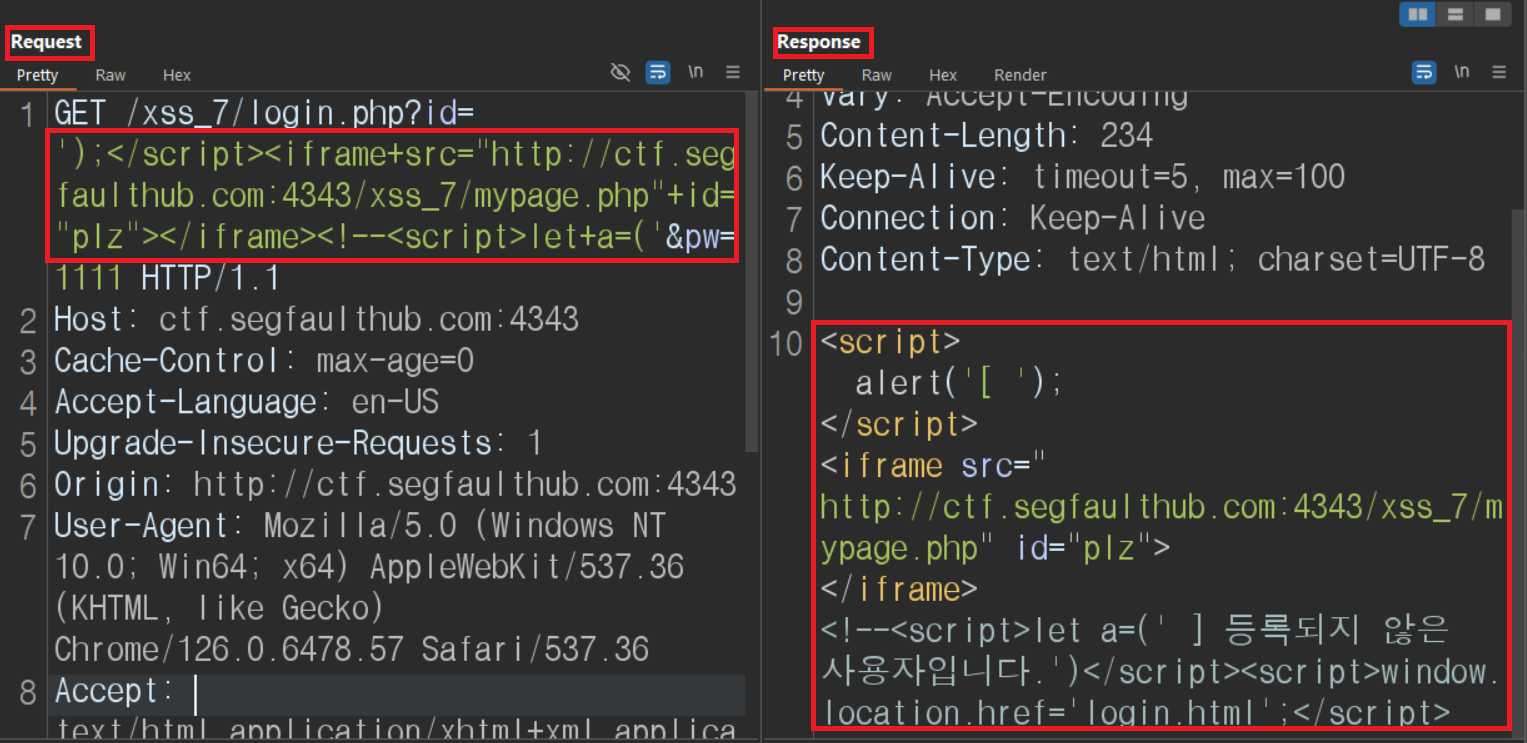Switch Request view to Raw tab
The height and width of the screenshot is (743, 1527).
click(x=110, y=75)
